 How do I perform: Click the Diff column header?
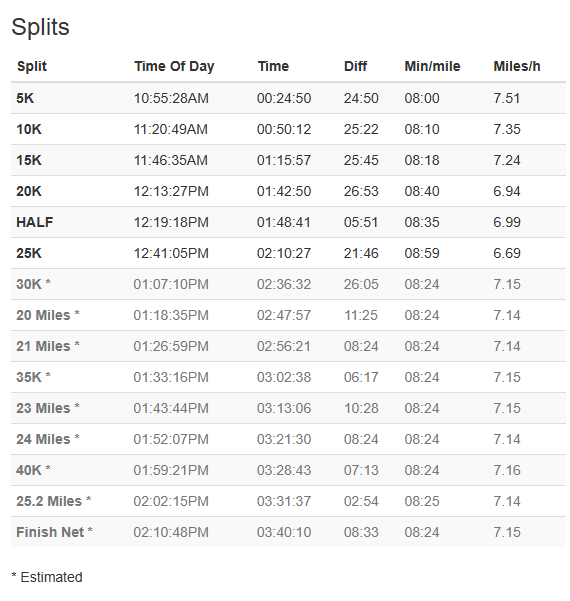click(355, 66)
